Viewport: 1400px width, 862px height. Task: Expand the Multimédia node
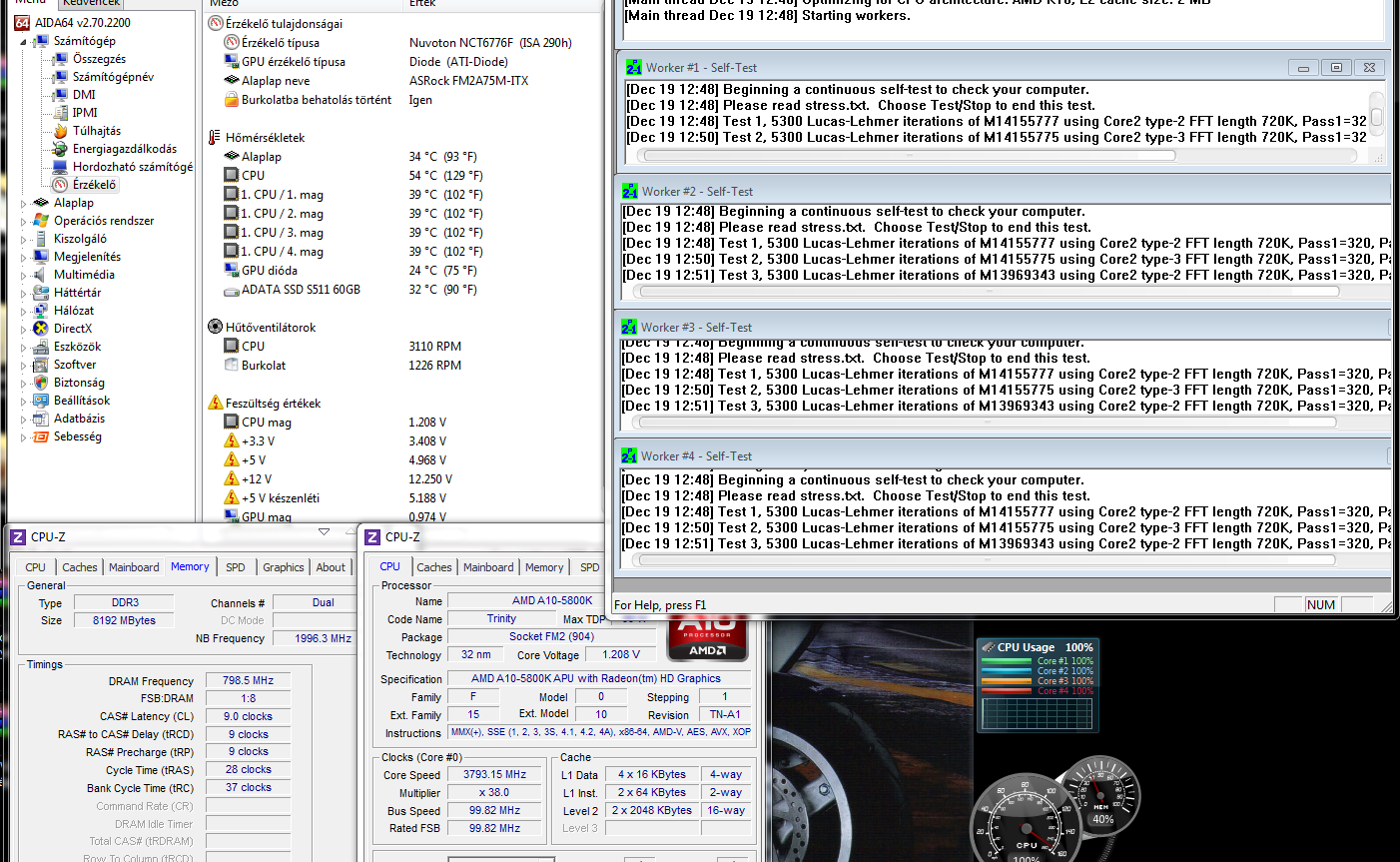(24, 275)
